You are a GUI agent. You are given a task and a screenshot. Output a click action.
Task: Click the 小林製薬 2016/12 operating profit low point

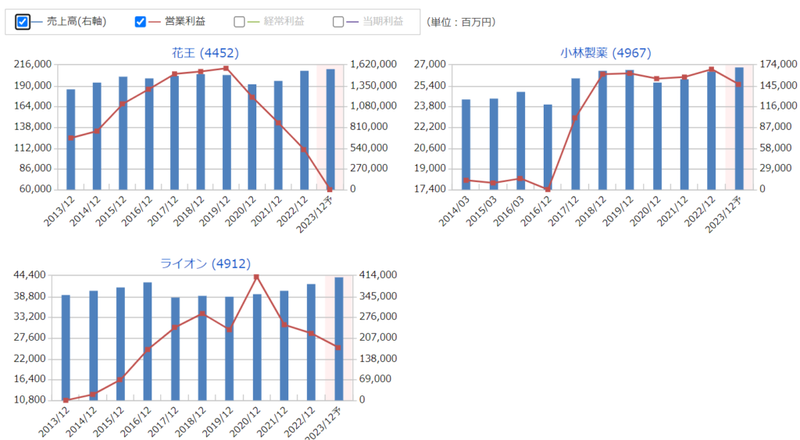coord(548,189)
